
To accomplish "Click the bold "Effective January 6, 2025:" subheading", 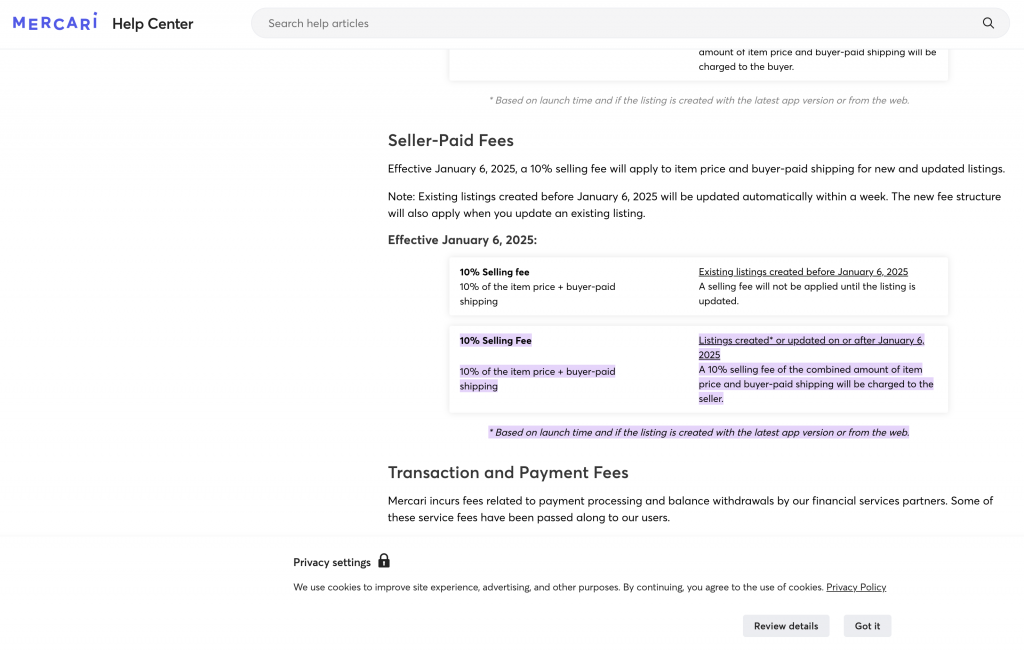I will 462,240.
